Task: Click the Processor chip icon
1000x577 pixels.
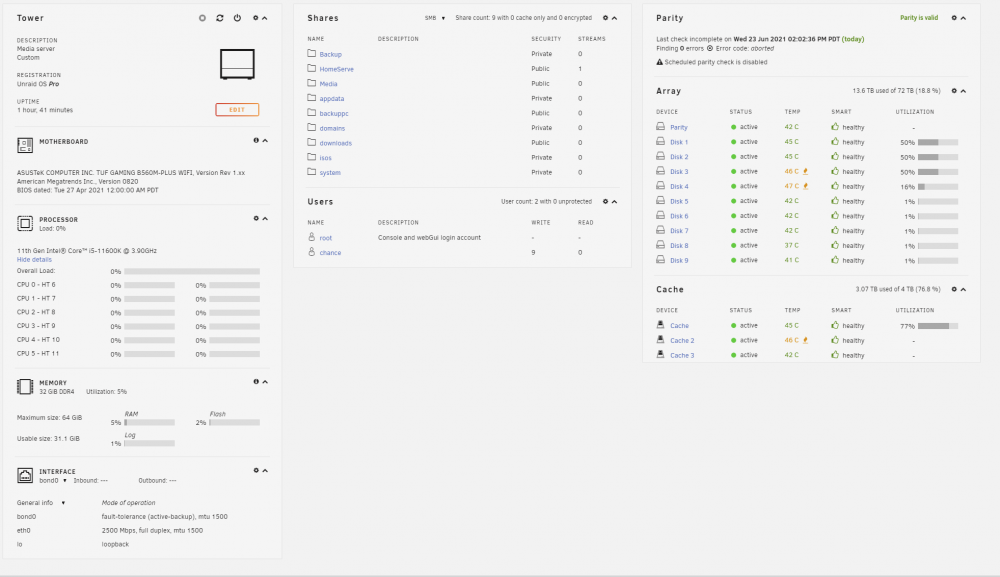Action: tap(25, 223)
